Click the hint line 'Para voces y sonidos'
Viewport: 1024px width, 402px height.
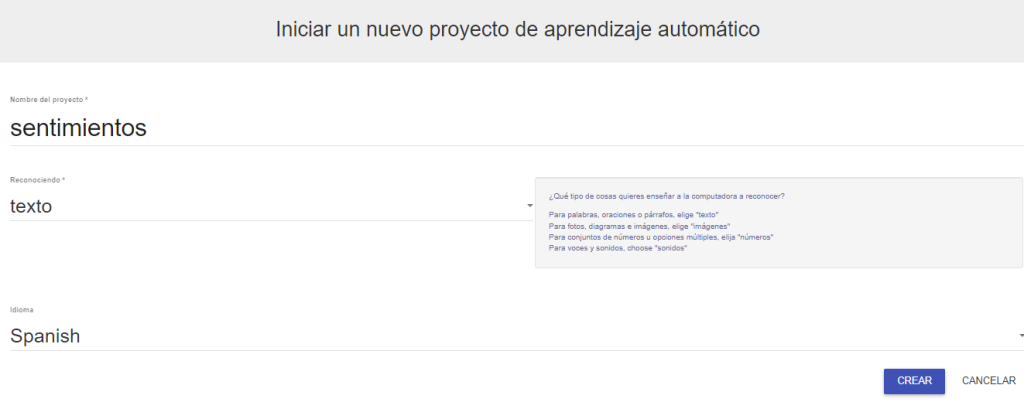coord(618,248)
